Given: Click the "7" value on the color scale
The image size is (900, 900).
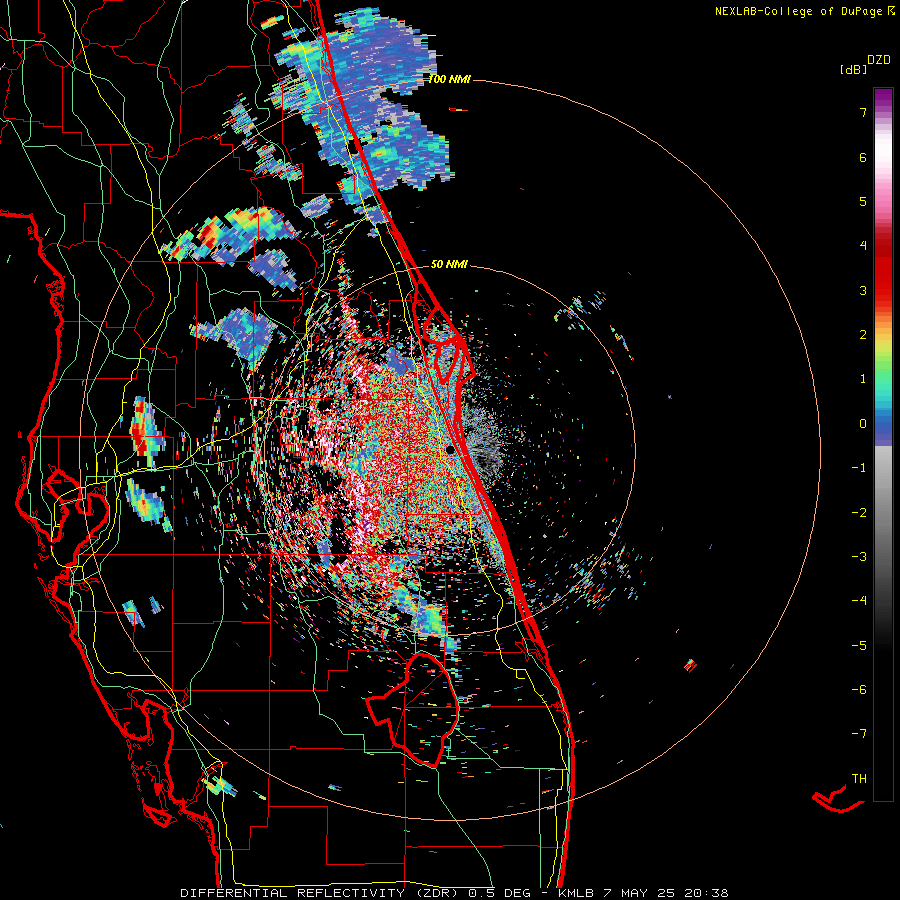Looking at the screenshot, I should [863, 112].
